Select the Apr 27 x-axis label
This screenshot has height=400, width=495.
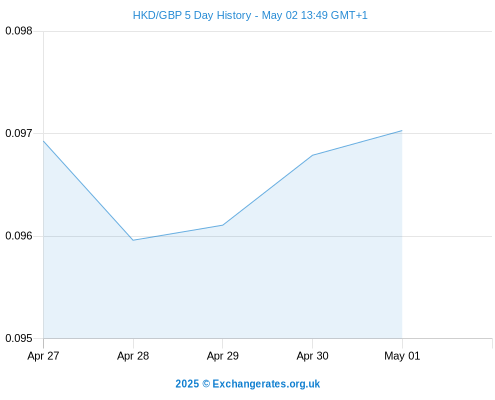point(43,356)
